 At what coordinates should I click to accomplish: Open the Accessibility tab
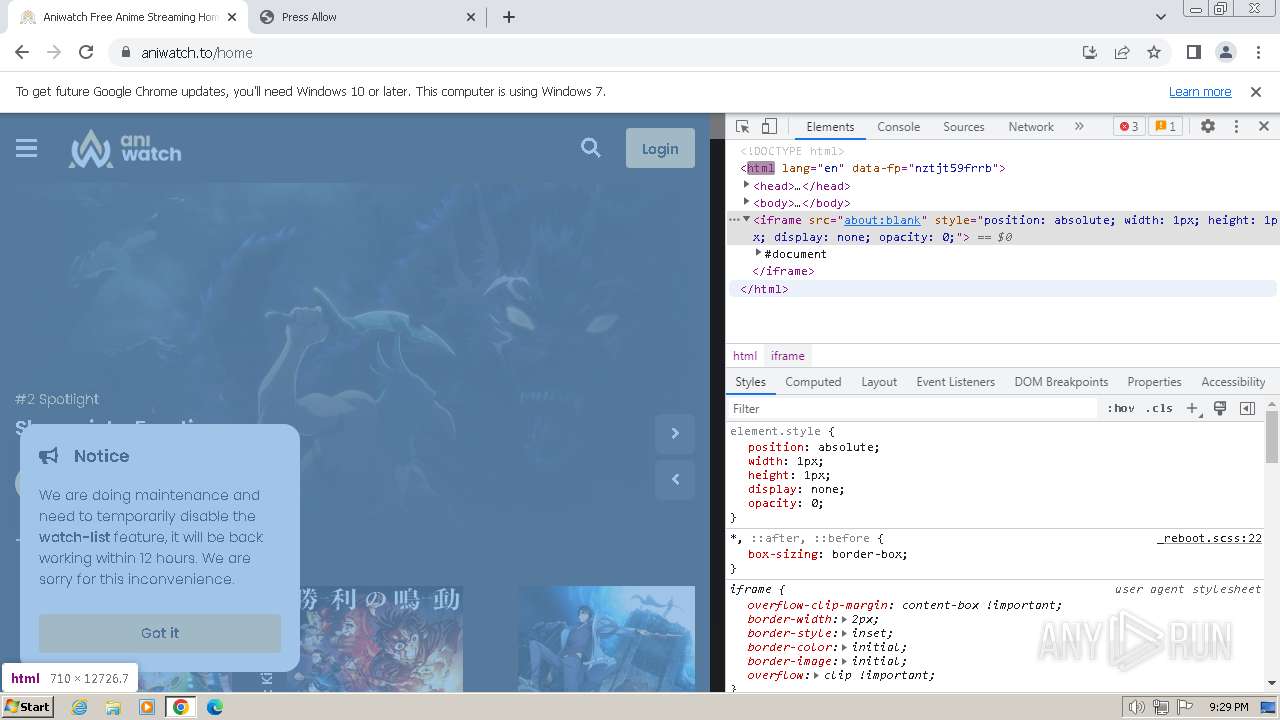pos(1233,382)
